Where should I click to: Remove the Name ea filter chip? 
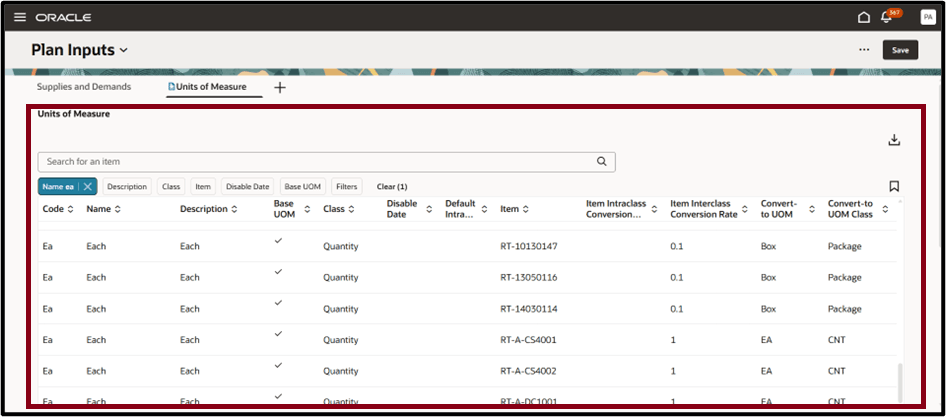87,186
